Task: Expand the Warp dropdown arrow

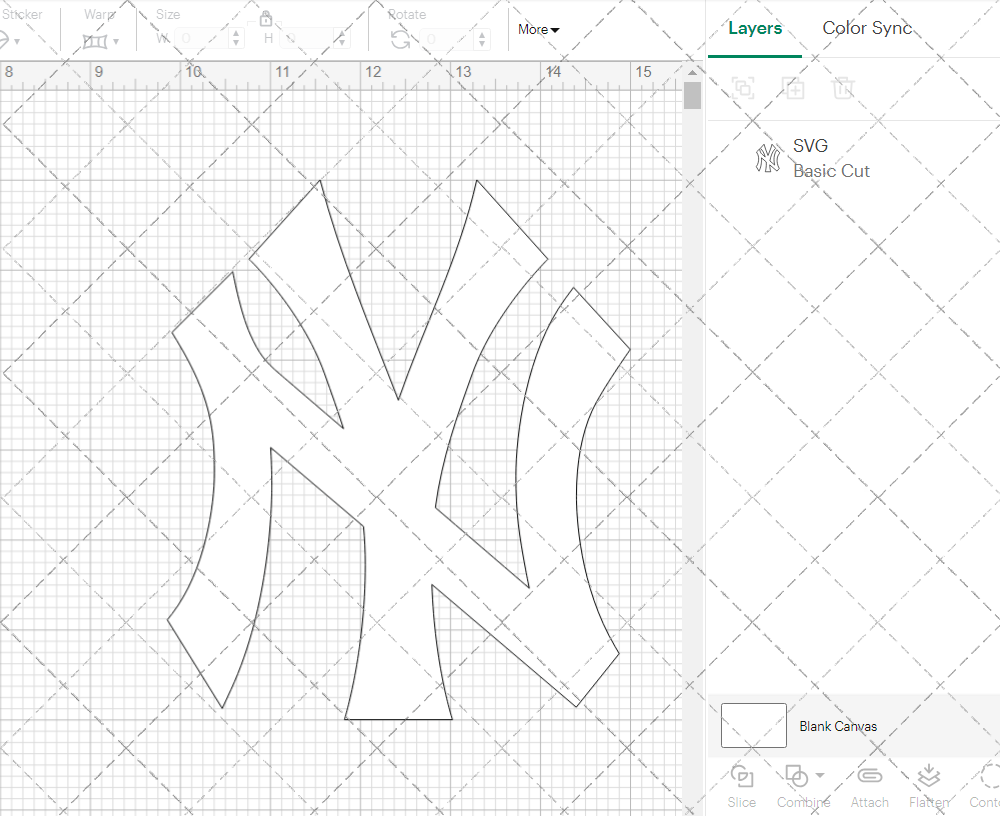Action: point(115,42)
